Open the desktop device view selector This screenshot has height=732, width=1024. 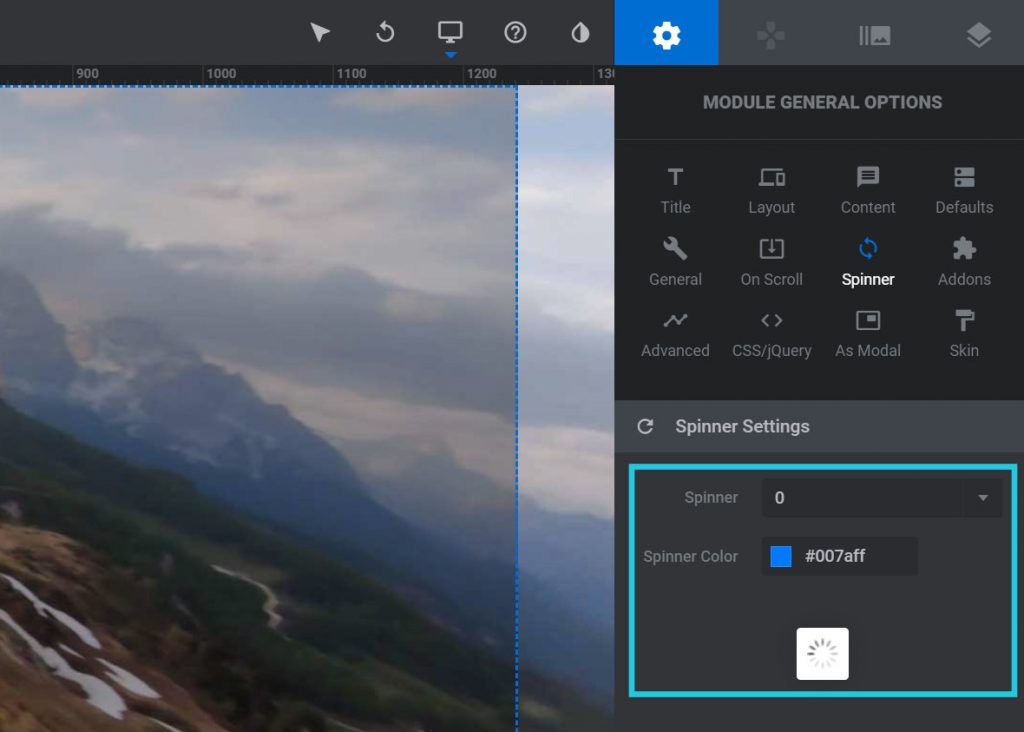(x=450, y=33)
